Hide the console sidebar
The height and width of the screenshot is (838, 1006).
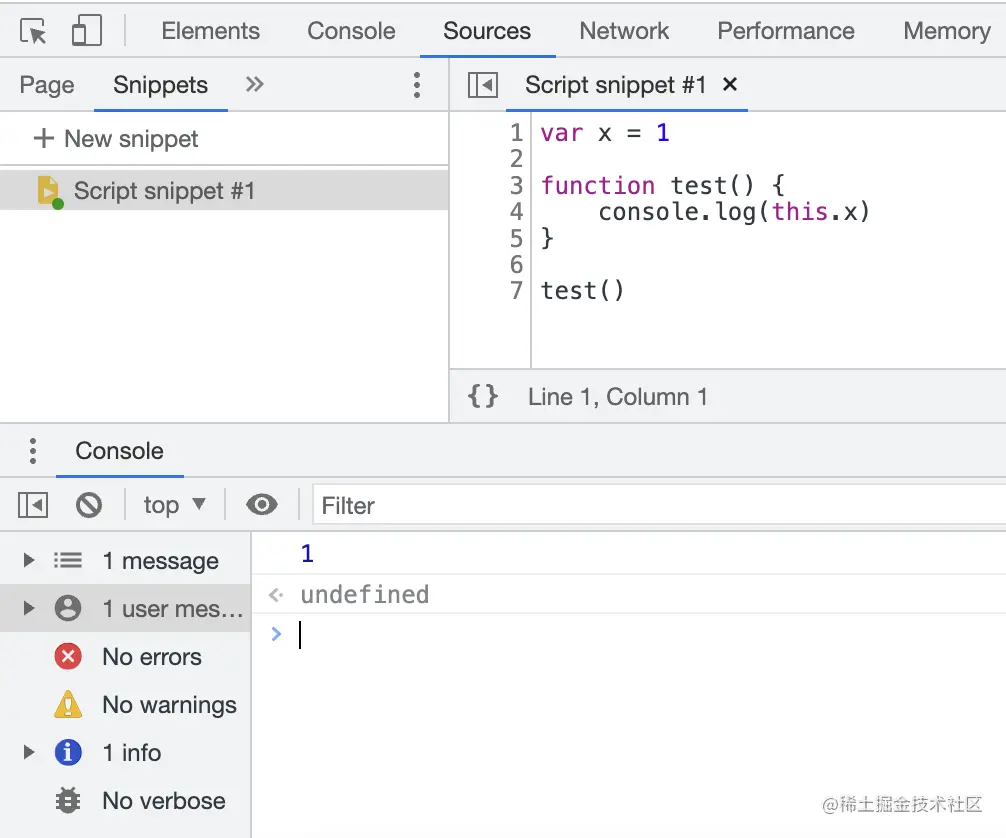(x=33, y=505)
